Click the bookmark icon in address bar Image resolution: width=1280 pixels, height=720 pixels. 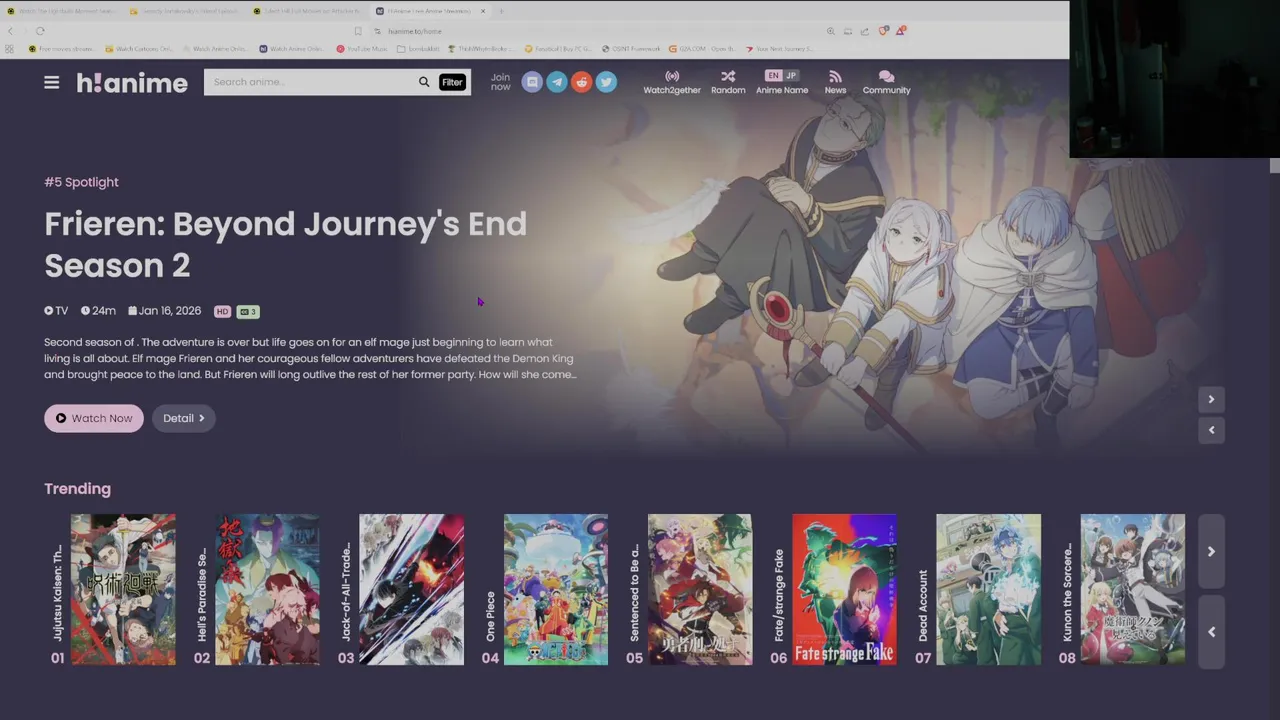[x=358, y=31]
